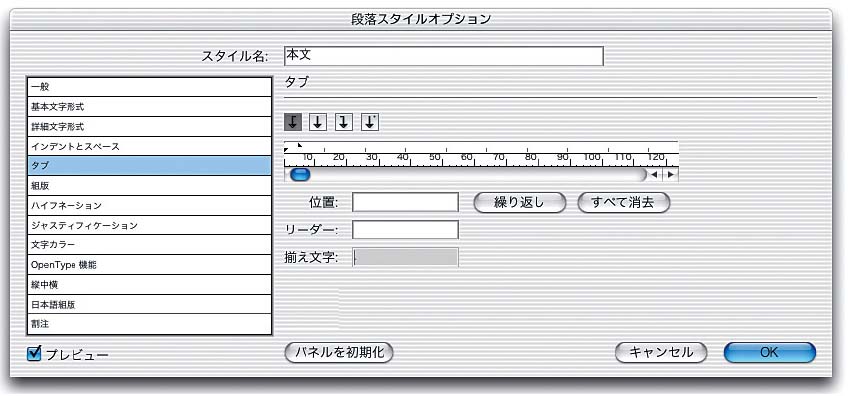The height and width of the screenshot is (396, 849).
Task: Click the リーダー input field
Action: pos(406,230)
